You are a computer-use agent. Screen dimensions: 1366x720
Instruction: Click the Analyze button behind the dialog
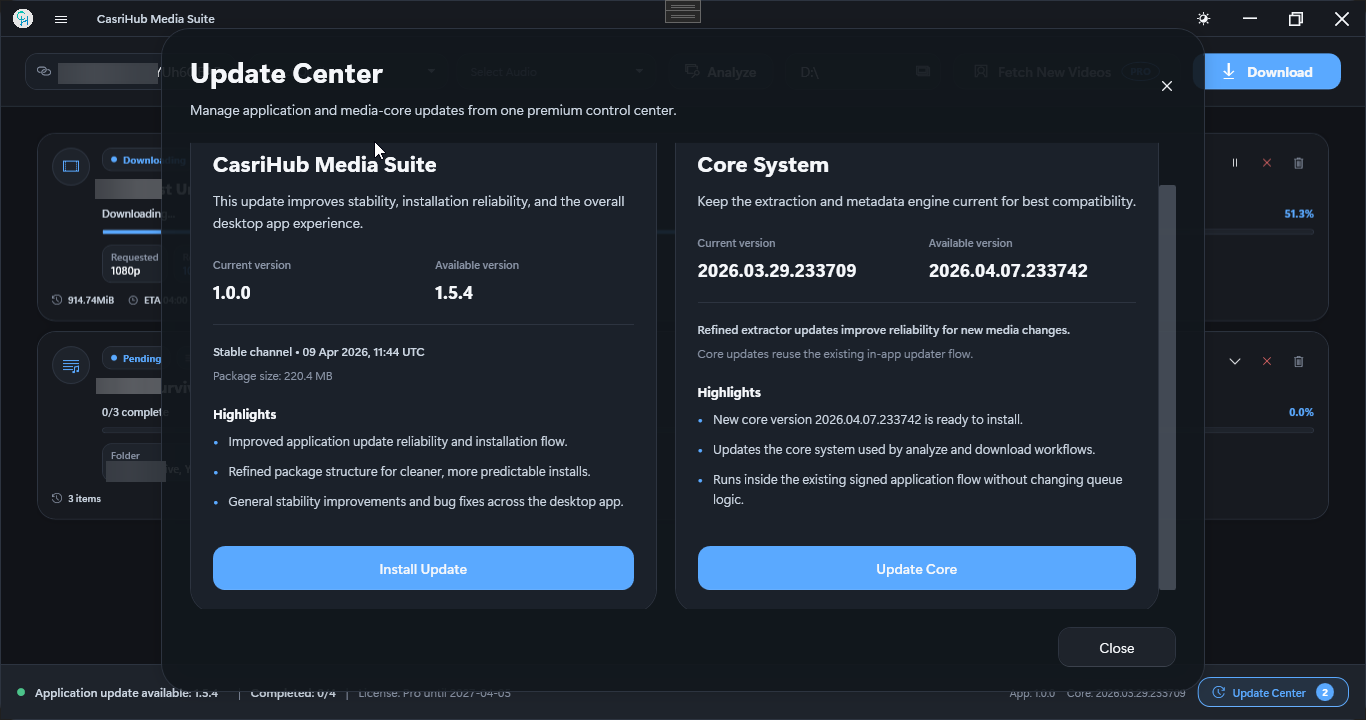click(720, 72)
